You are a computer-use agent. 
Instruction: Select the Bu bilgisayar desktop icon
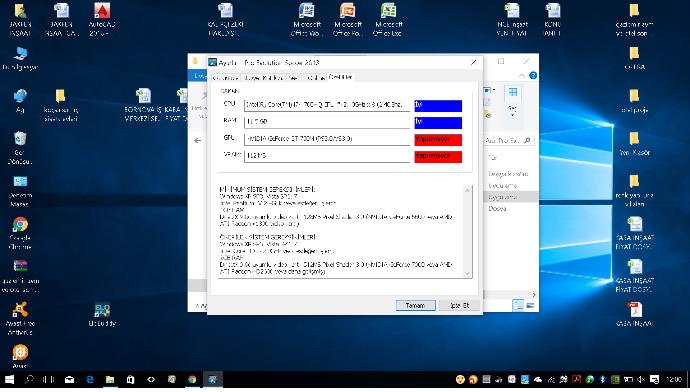[x=20, y=59]
